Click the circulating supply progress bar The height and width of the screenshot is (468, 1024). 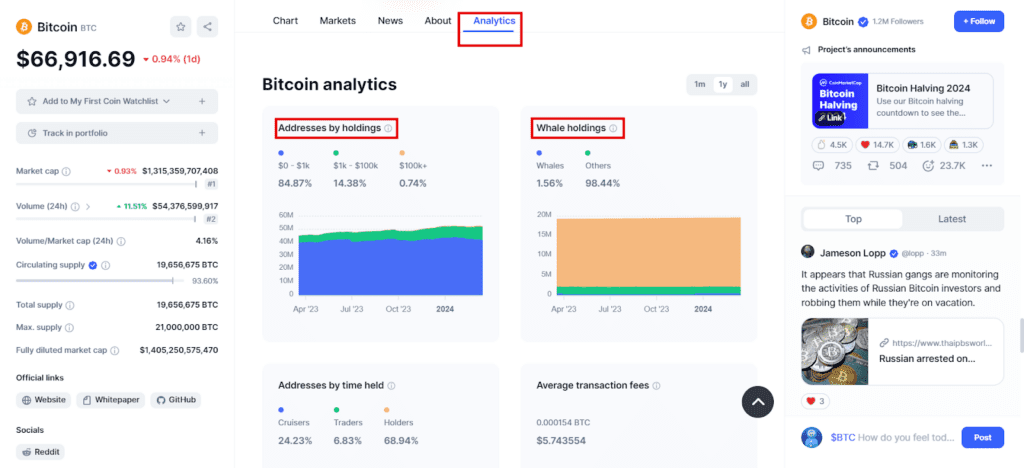coord(99,281)
